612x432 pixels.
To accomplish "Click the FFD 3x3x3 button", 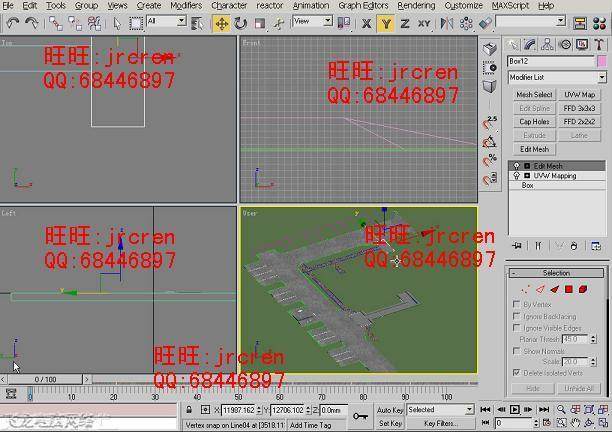I will point(579,108).
